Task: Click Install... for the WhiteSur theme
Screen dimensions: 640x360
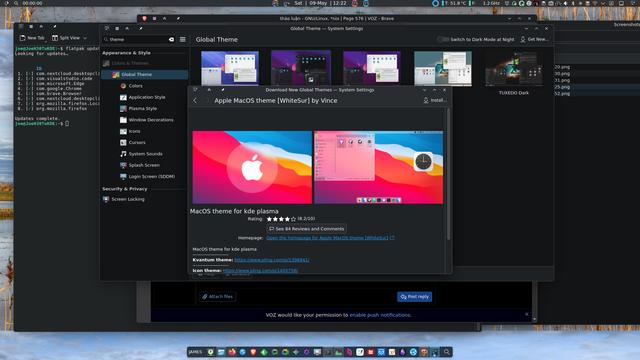Action: 435,100
